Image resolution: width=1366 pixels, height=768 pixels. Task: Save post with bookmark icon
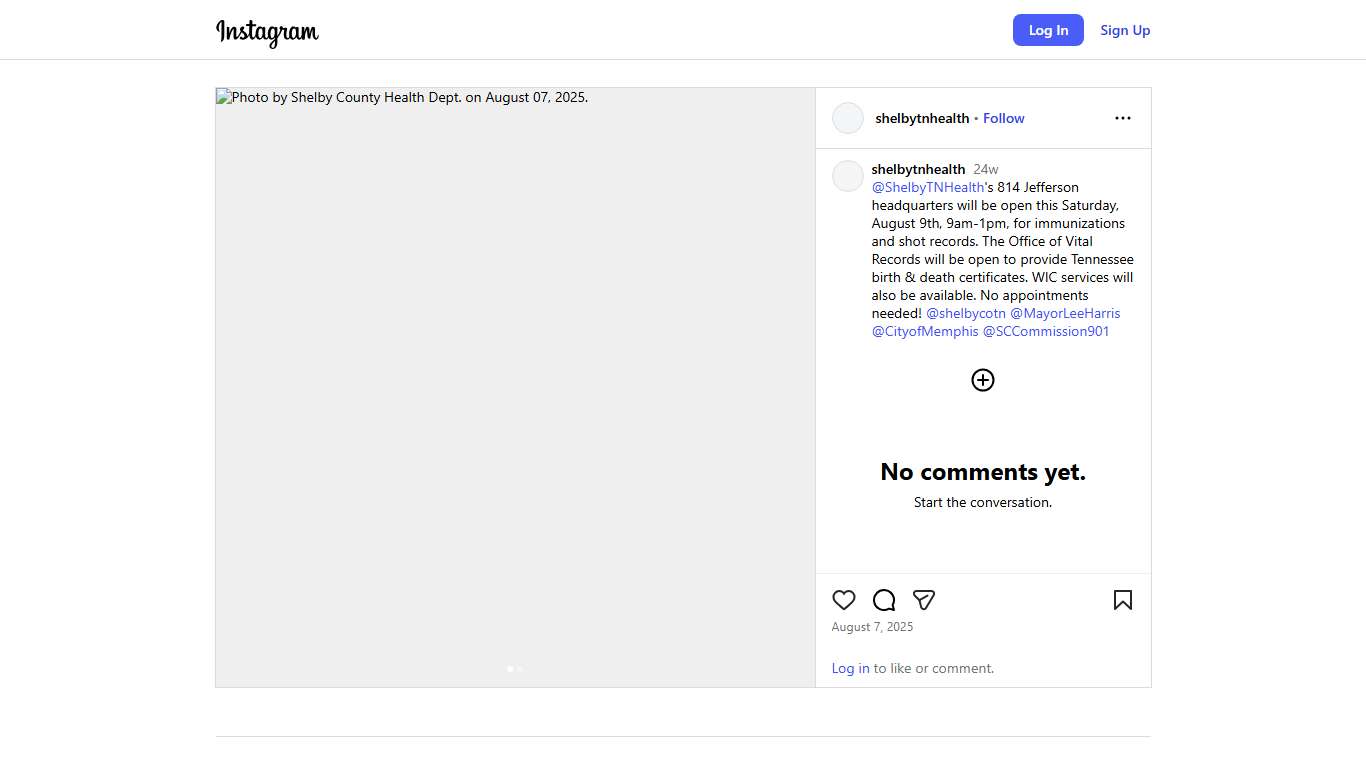[1123, 600]
